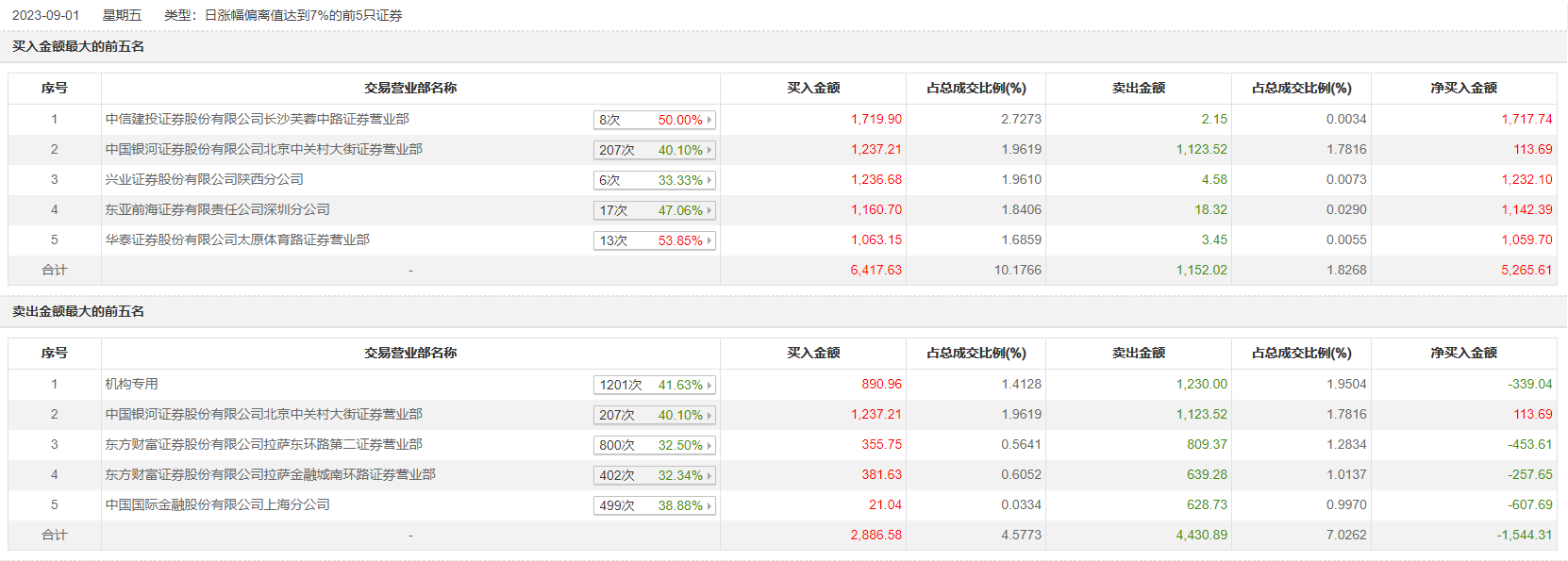Open 华泰证券太原体育路证券营业部 details

pyautogui.click(x=237, y=240)
